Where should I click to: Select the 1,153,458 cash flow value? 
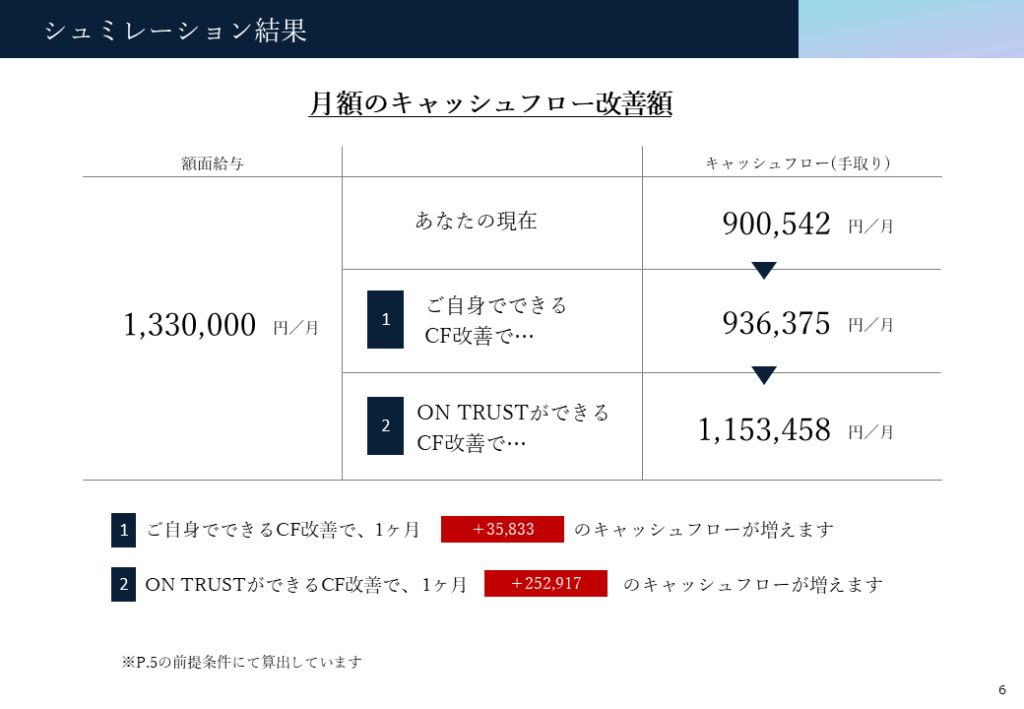pyautogui.click(x=764, y=430)
